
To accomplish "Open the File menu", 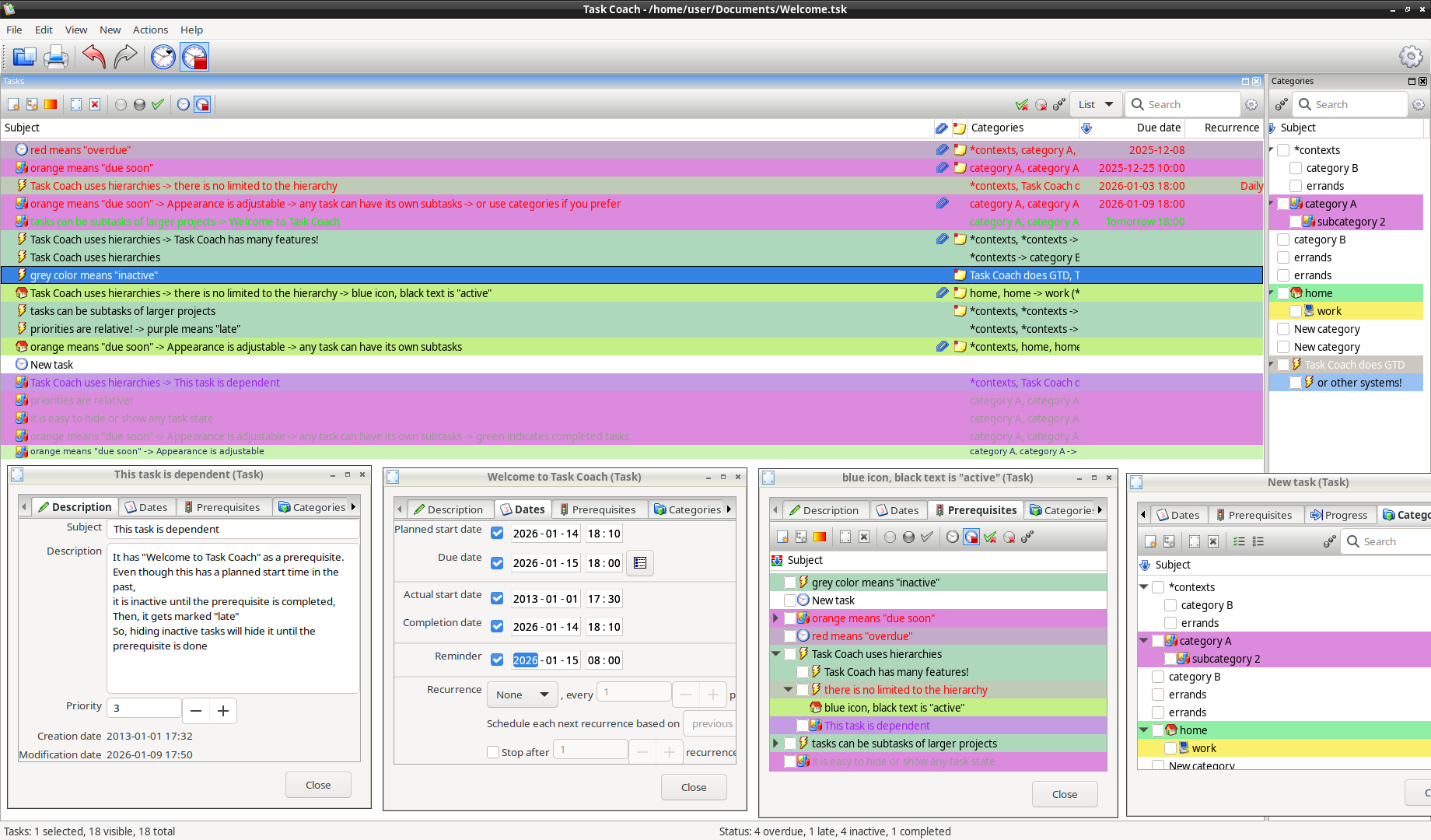I will pos(14,30).
